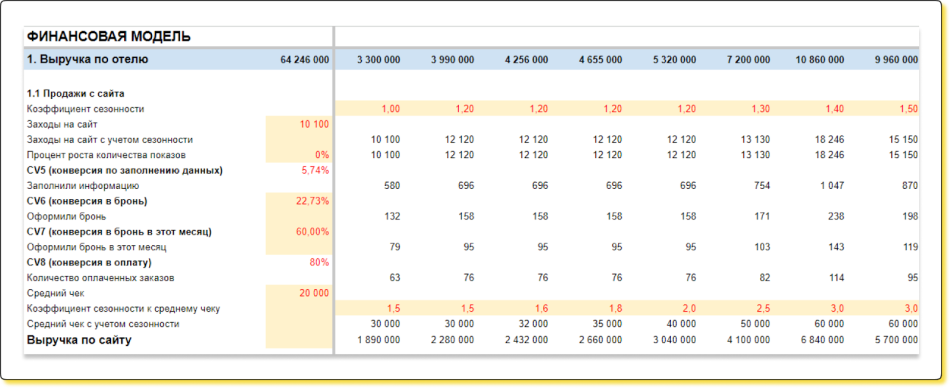Select average check coefficient 2,5 cell
Screen dimensions: 950x388
coord(763,309)
